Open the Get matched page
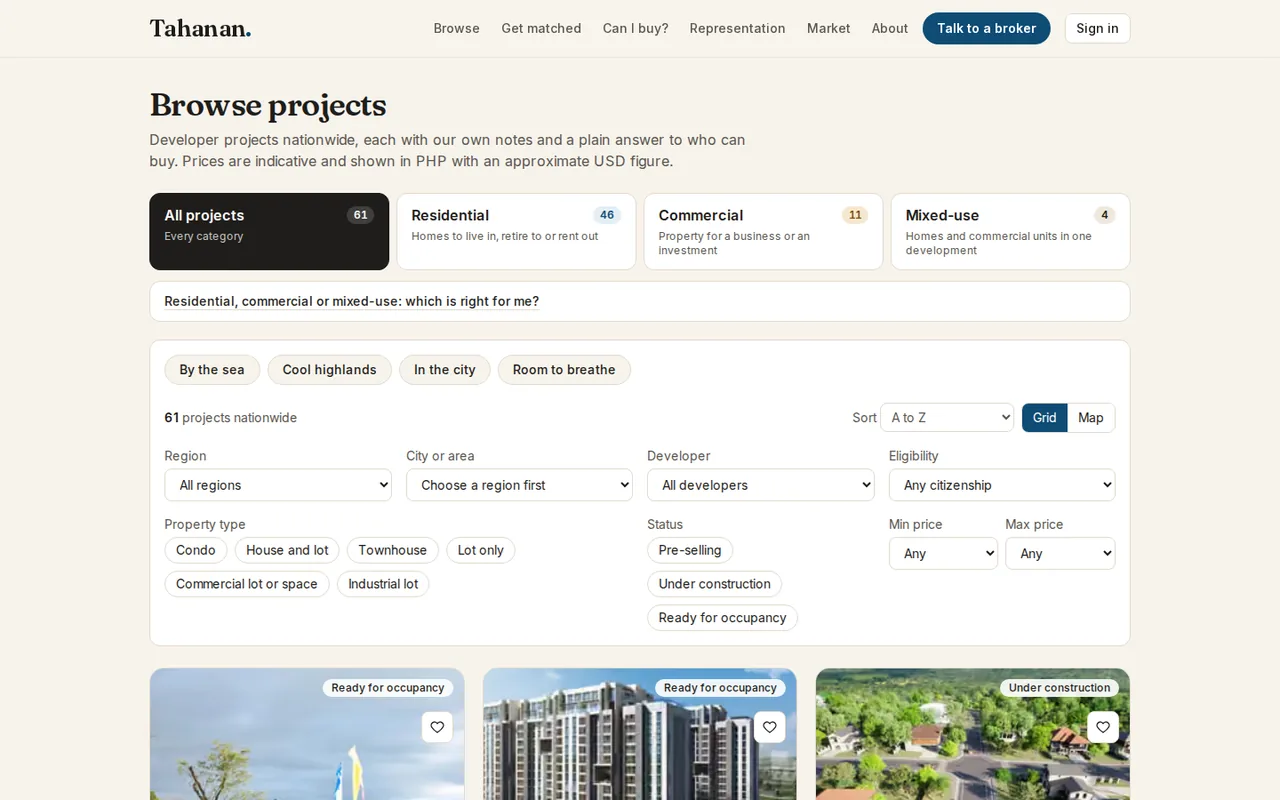This screenshot has width=1280, height=800. [541, 28]
